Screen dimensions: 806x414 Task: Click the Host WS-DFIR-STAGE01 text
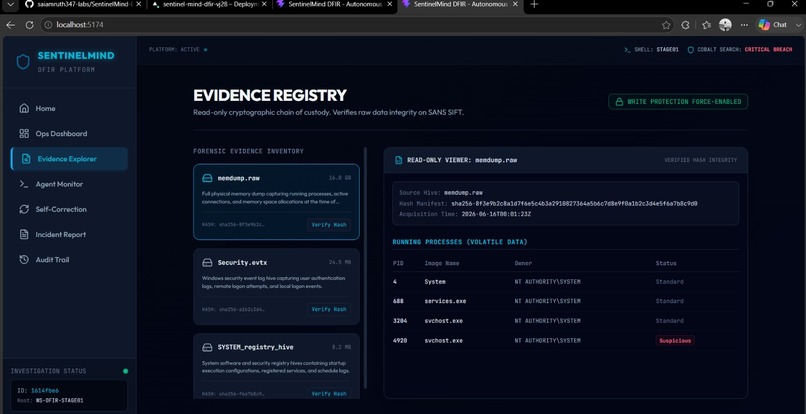coord(50,400)
